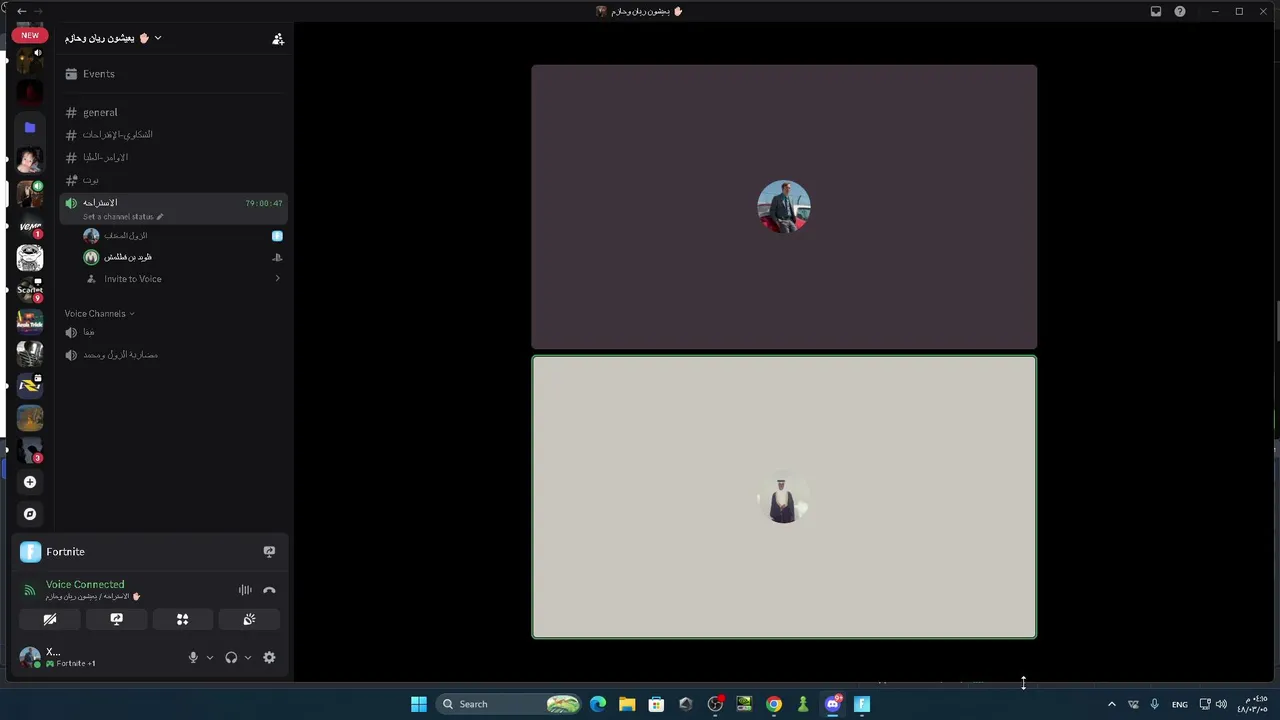Collapse the Voice Channels category
1280x720 pixels.
point(99,313)
